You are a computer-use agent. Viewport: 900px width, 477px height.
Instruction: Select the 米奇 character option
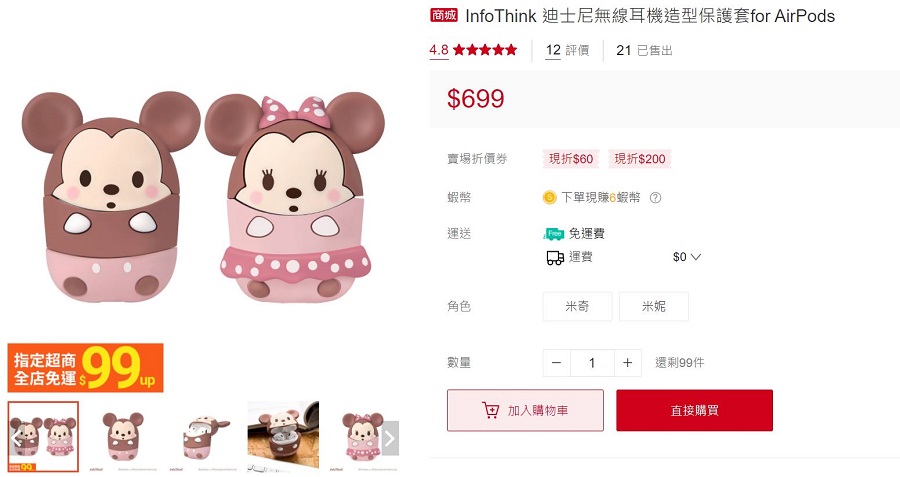point(577,307)
